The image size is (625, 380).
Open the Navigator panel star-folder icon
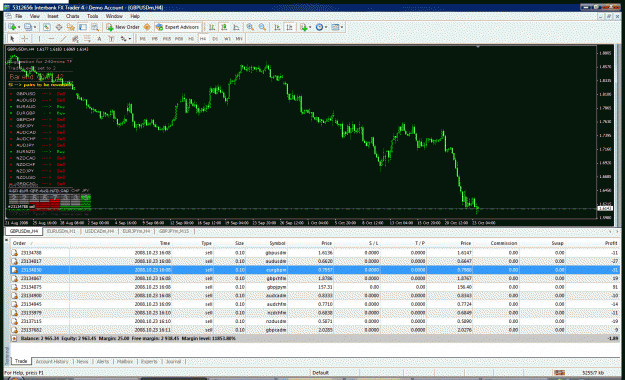coord(71,27)
